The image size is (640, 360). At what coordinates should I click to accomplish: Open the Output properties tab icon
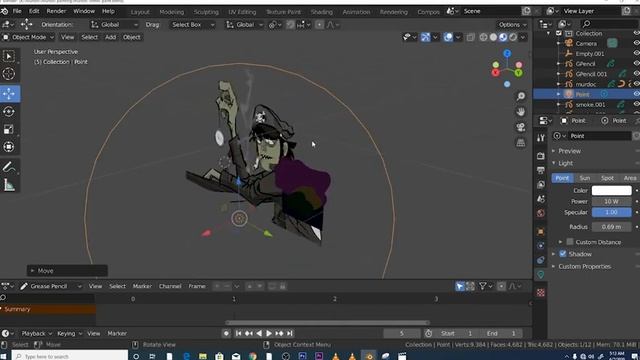(541, 170)
